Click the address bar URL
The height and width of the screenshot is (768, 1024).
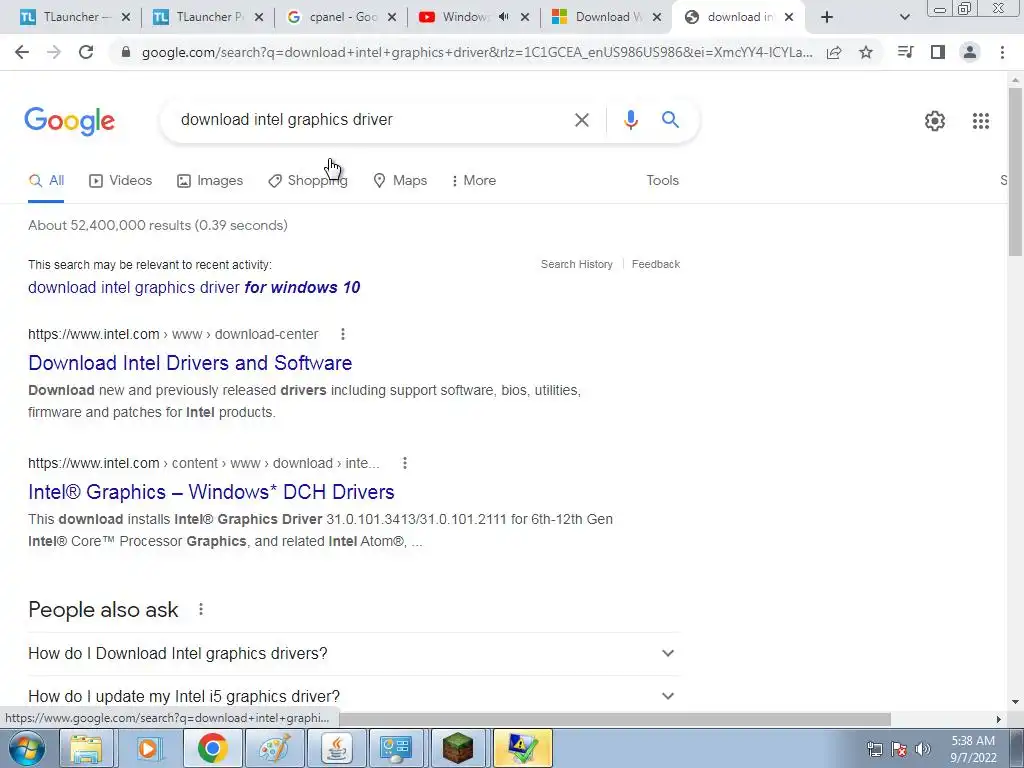click(x=477, y=53)
